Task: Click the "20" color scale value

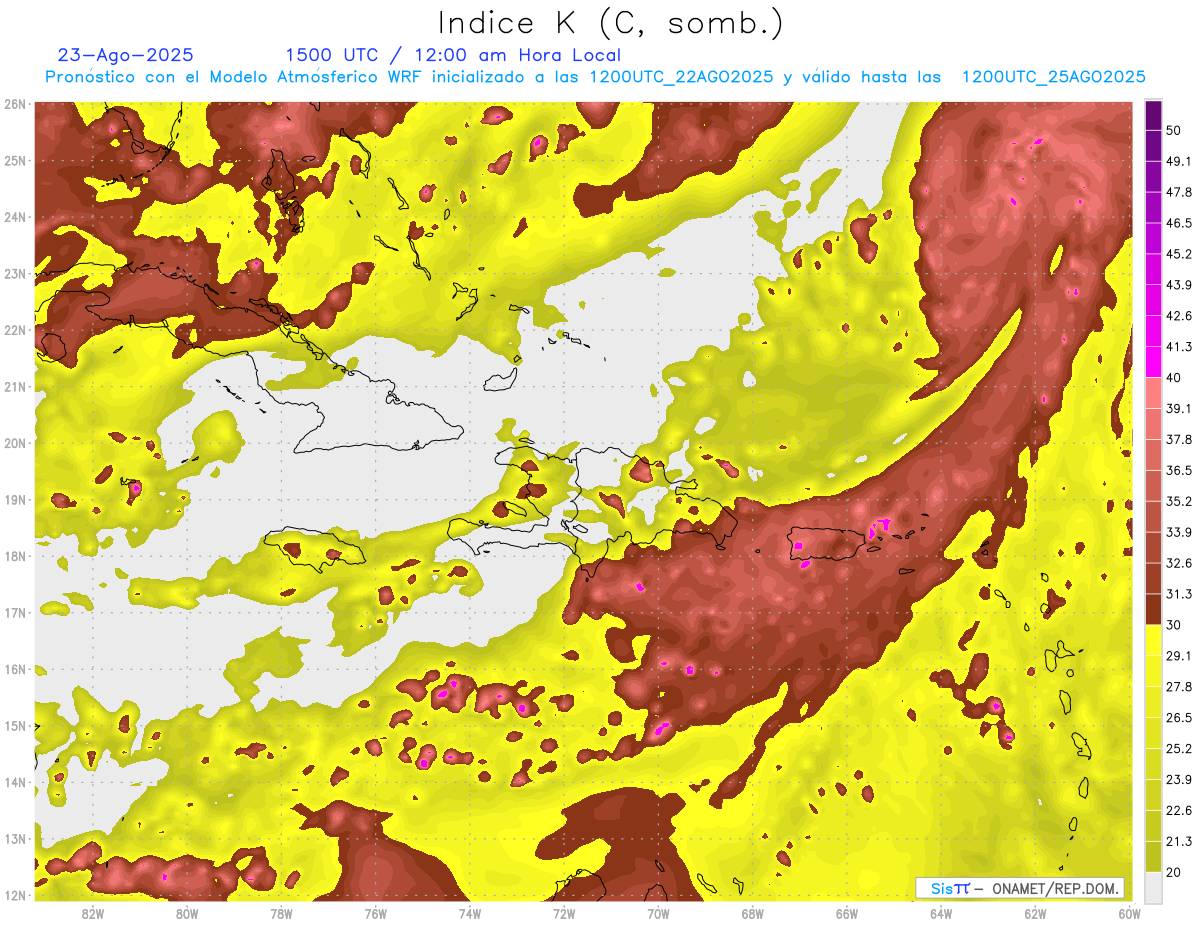Action: coord(1173,872)
